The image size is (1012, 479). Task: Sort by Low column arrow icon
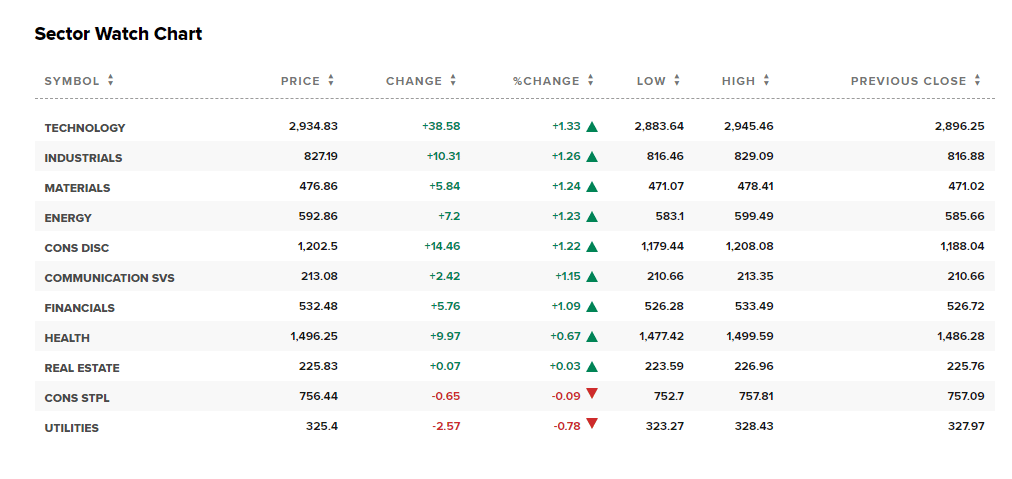677,81
